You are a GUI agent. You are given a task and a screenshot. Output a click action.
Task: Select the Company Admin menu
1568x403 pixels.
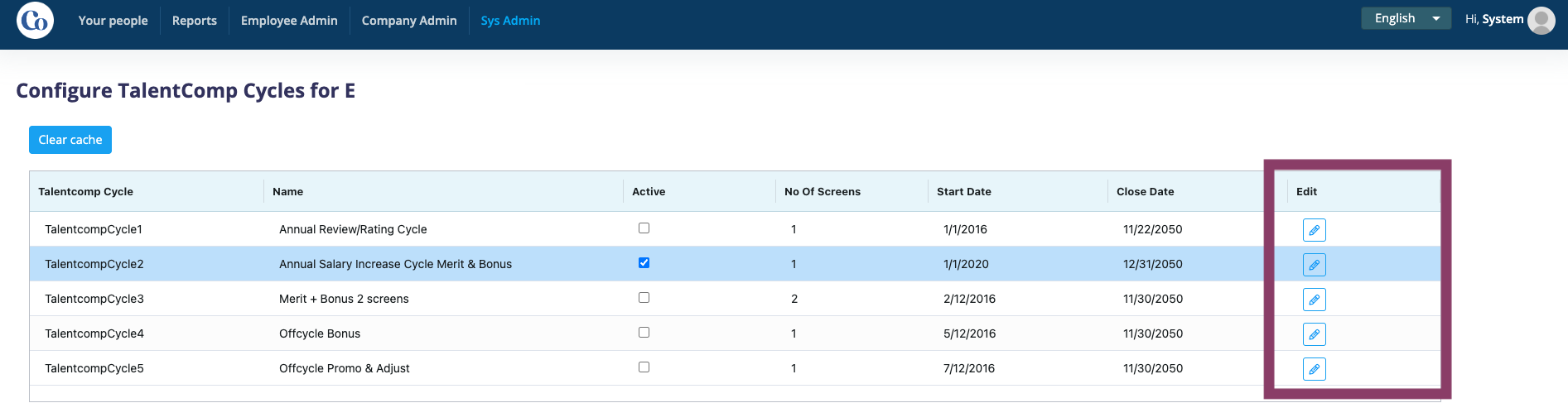coord(409,21)
